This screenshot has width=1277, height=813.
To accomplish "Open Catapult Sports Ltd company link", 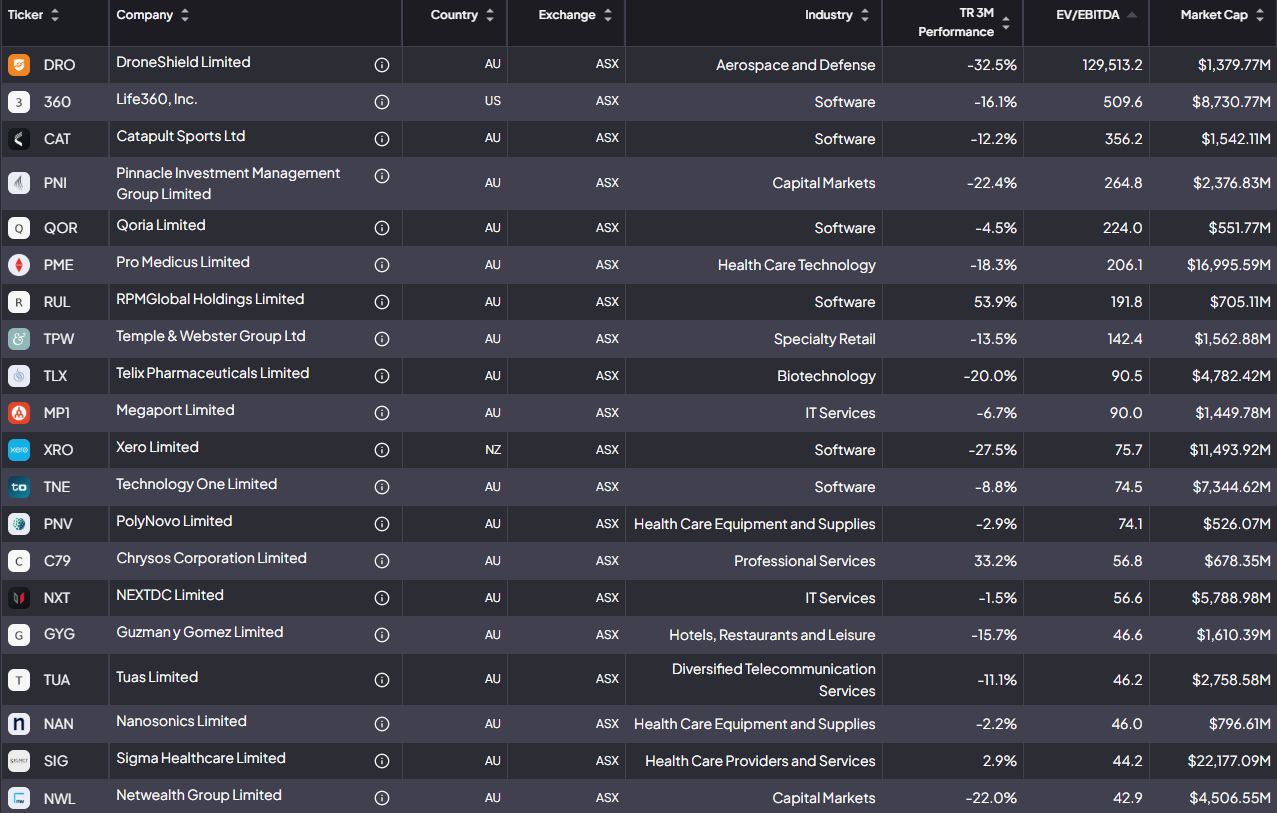I will (180, 136).
